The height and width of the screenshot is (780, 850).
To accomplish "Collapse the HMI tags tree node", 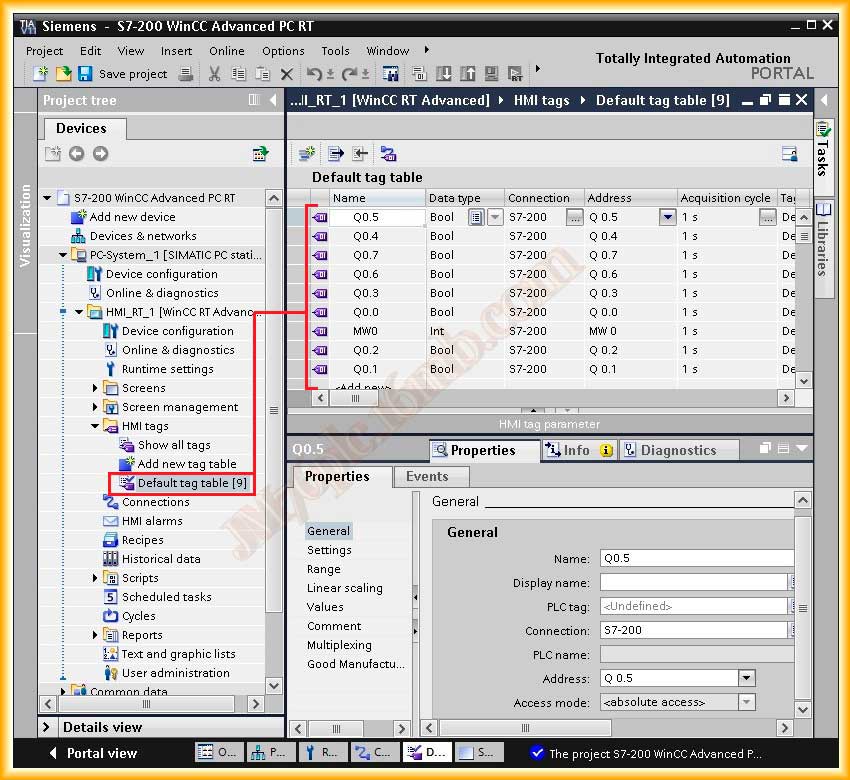I will click(96, 426).
